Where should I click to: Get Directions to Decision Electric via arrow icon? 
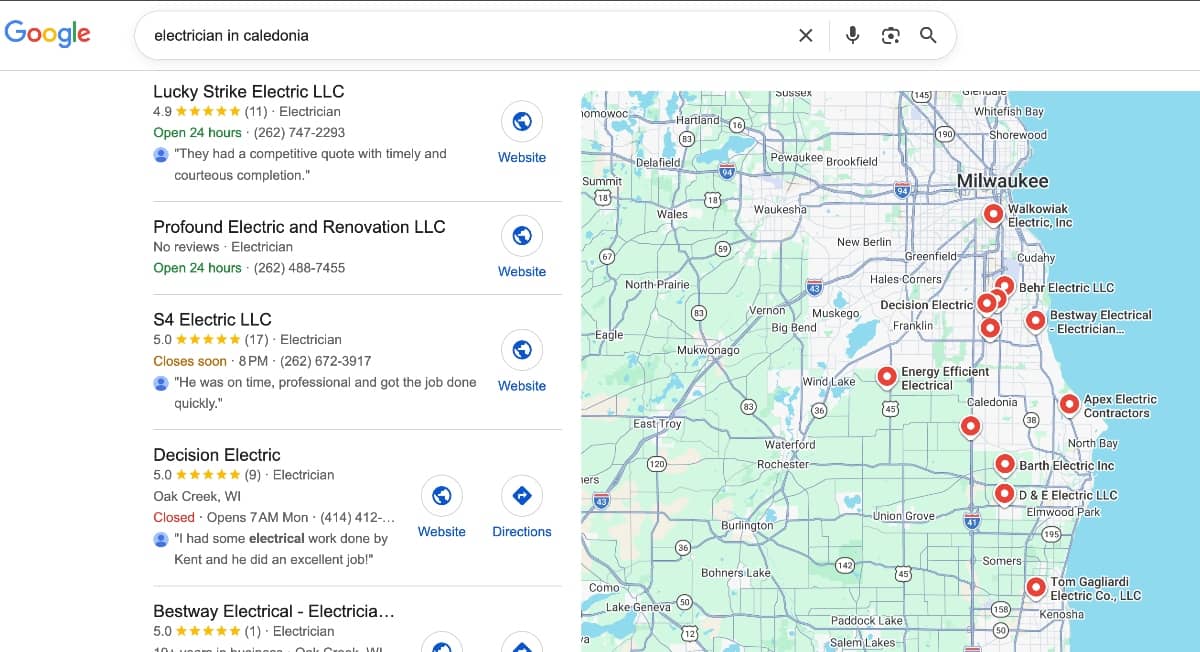521,494
